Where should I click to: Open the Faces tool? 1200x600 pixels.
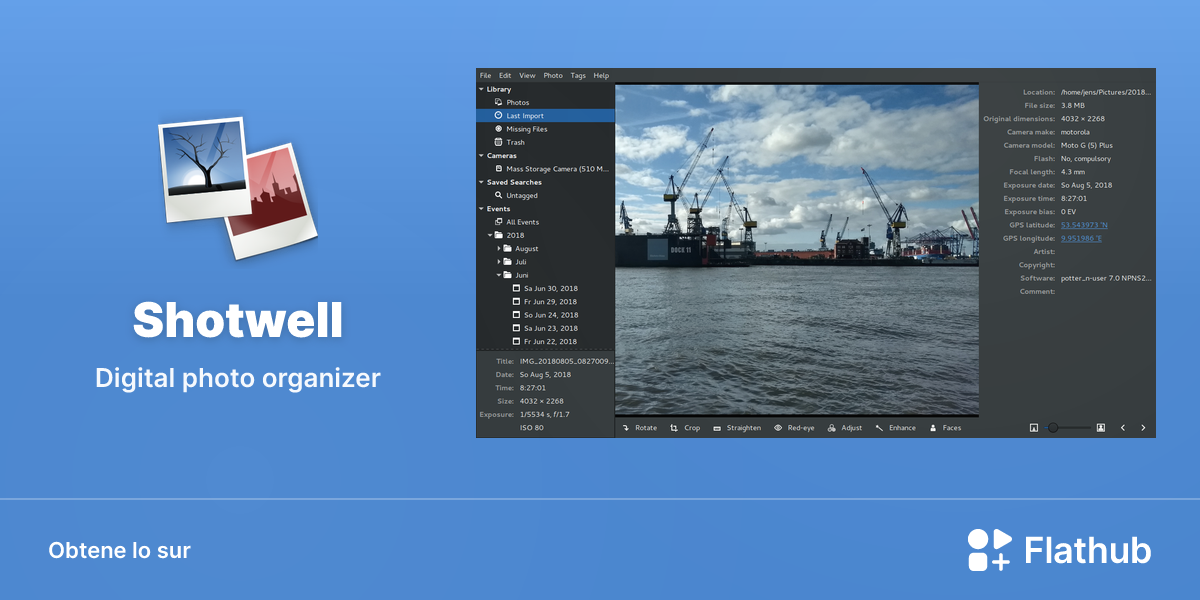pos(945,428)
